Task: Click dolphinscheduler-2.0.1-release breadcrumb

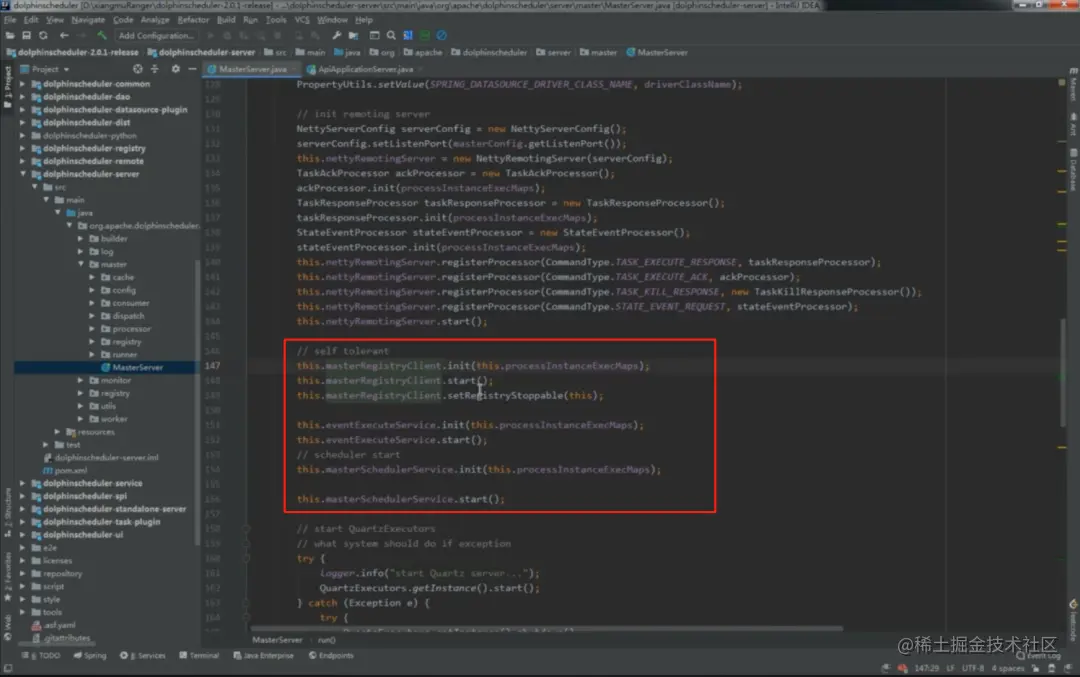Action: [72, 52]
